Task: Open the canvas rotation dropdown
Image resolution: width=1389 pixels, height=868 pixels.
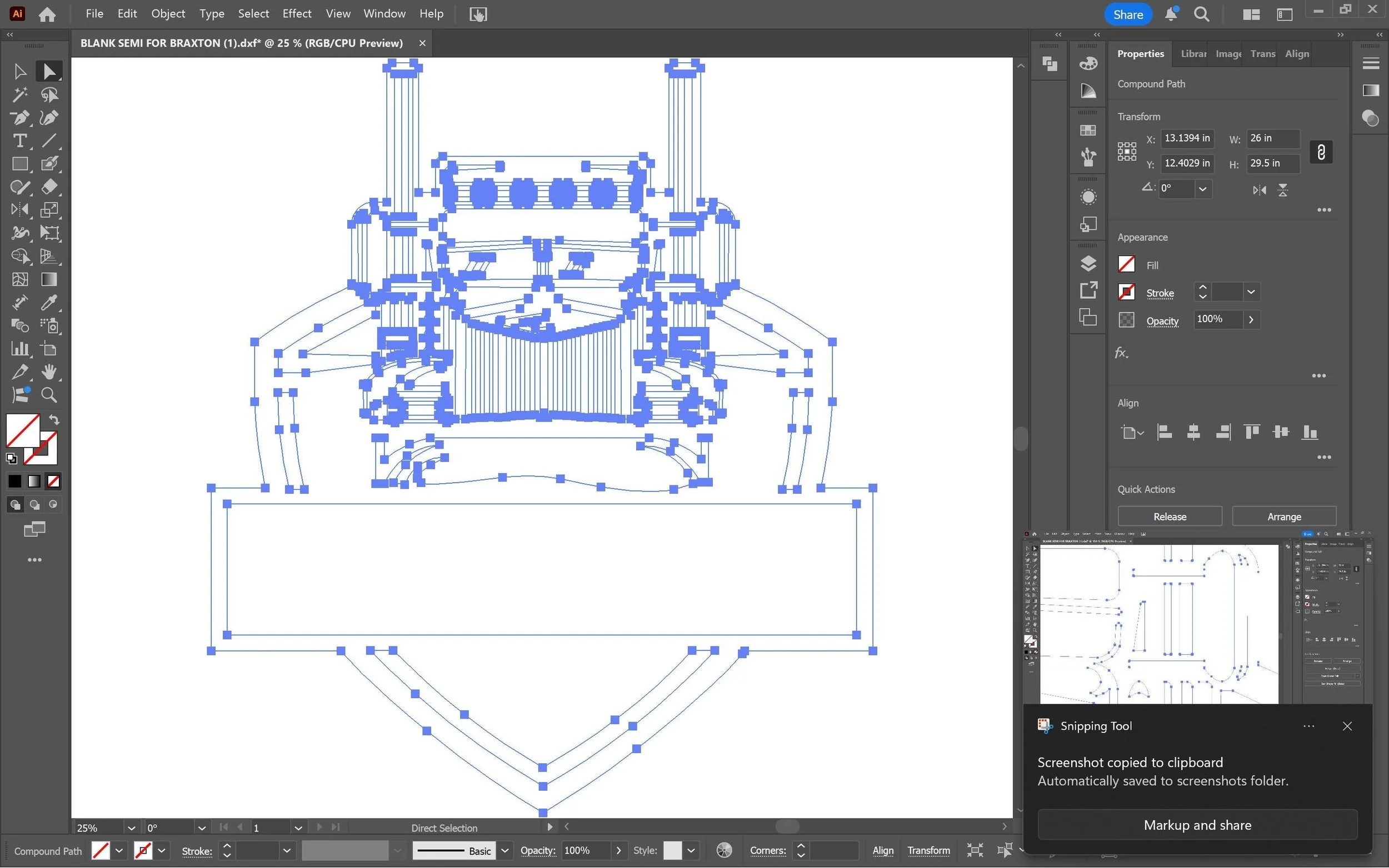Action: click(x=202, y=828)
